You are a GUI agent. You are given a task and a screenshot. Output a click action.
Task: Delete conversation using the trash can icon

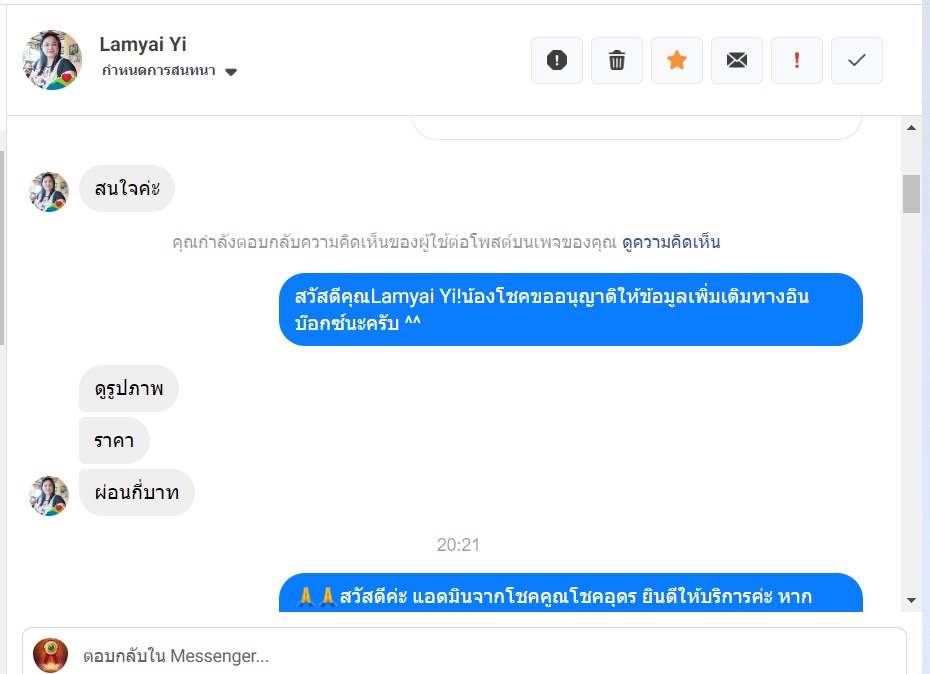tap(617, 61)
